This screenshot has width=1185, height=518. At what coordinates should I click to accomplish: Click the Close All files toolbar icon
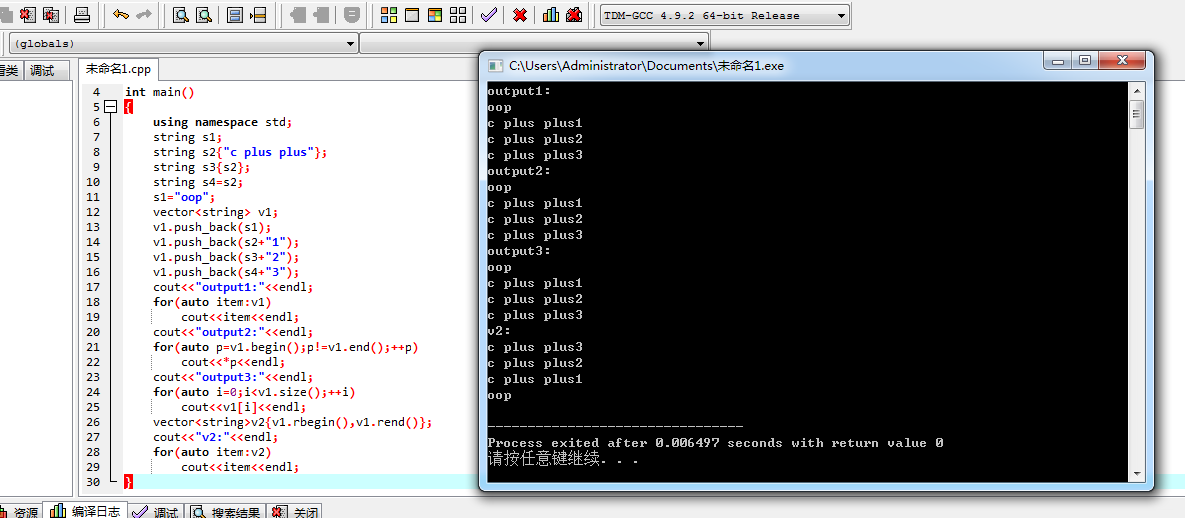pos(51,14)
